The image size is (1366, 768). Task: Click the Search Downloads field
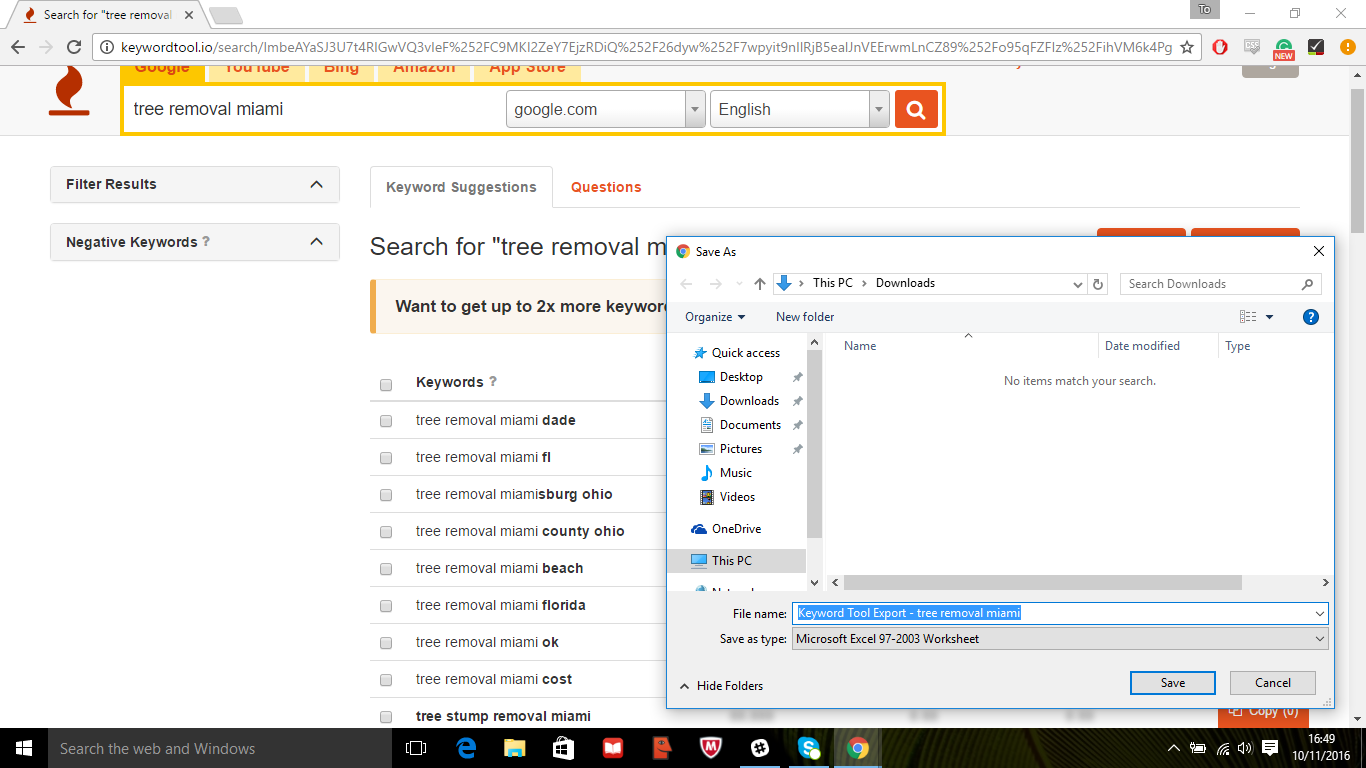pos(1220,284)
